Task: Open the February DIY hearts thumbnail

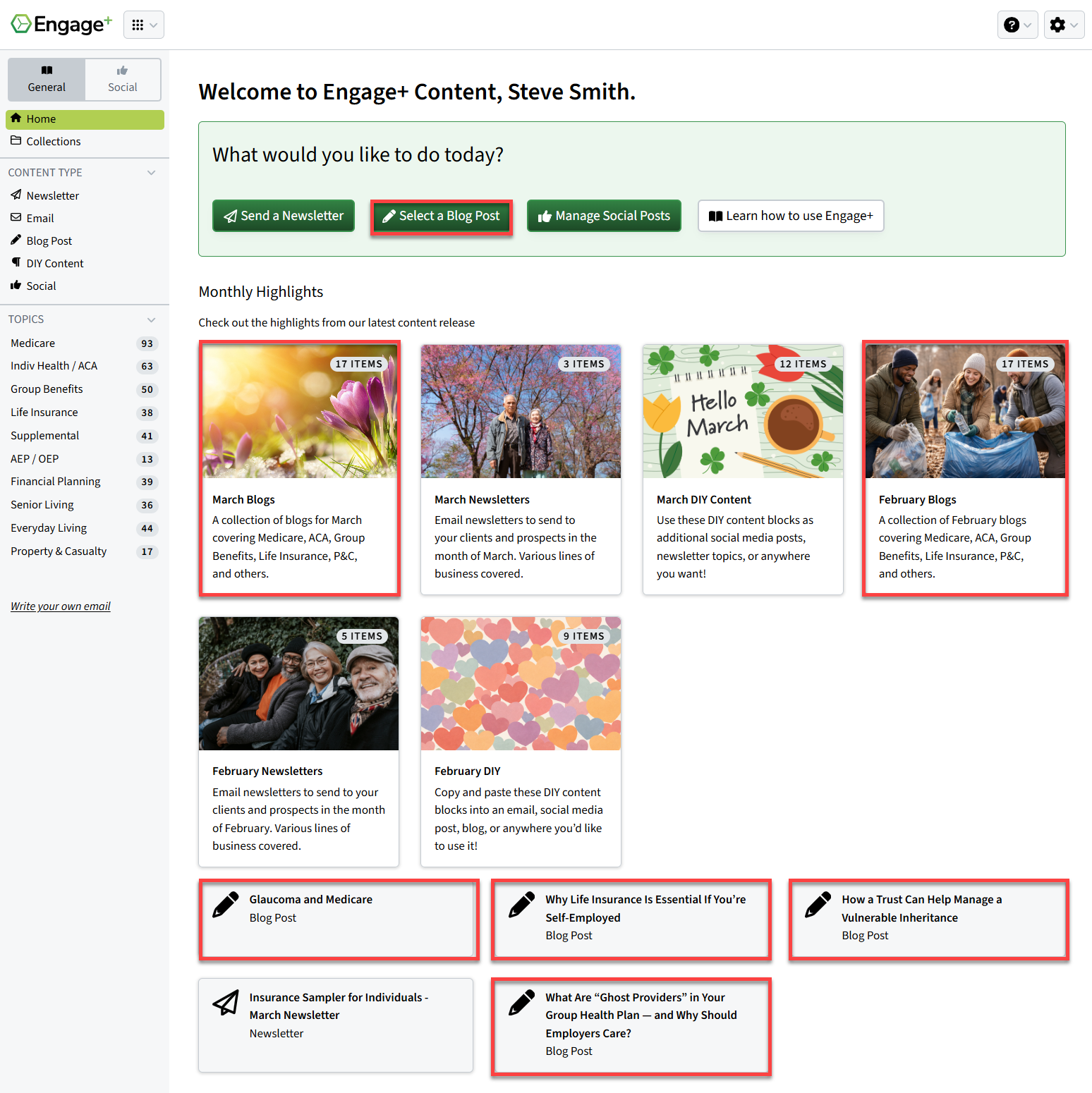Action: click(521, 683)
